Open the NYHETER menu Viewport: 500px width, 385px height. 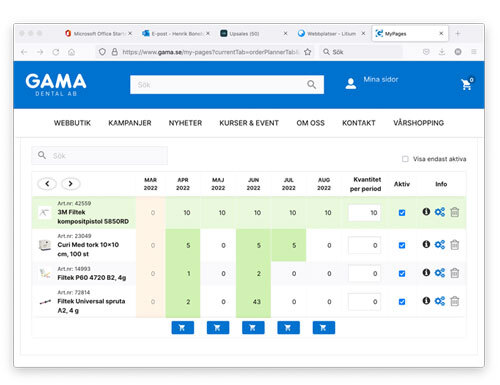(185, 123)
